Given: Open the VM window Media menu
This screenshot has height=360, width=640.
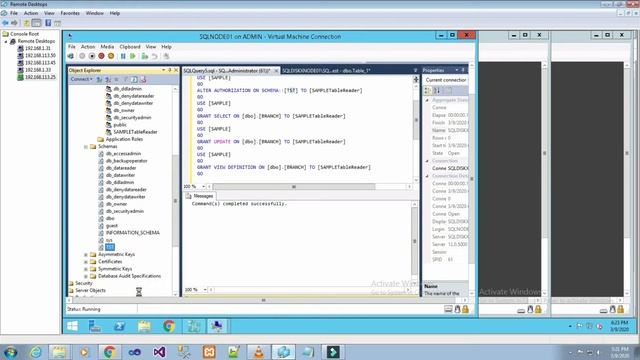Looking at the screenshot, I should [x=107, y=47].
